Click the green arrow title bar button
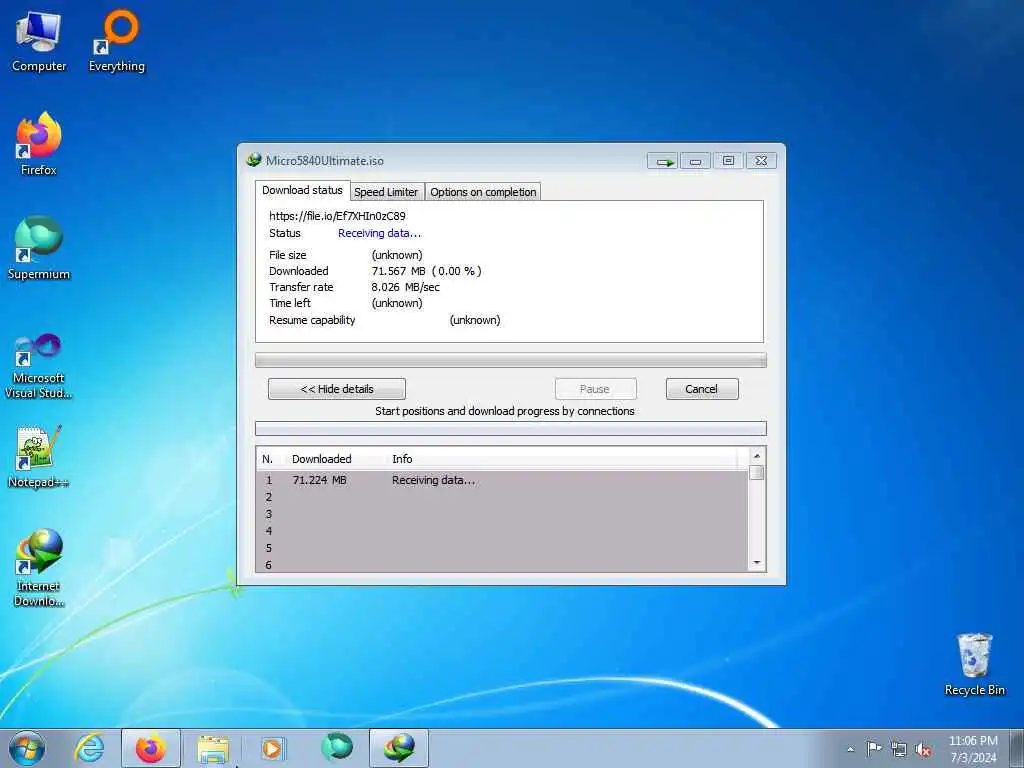1024x768 pixels. (x=663, y=161)
